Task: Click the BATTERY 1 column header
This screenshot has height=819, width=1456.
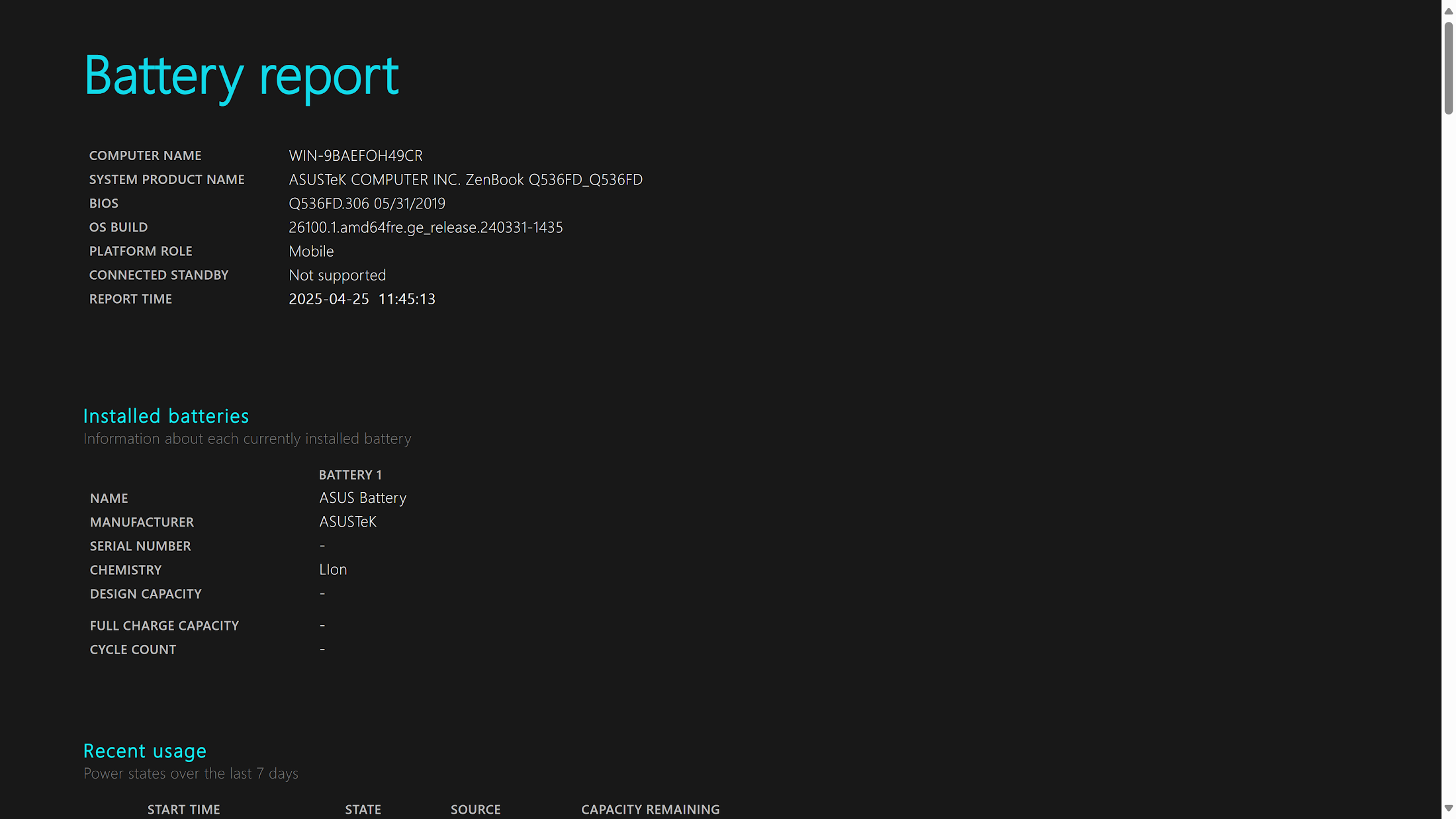Action: 350,475
